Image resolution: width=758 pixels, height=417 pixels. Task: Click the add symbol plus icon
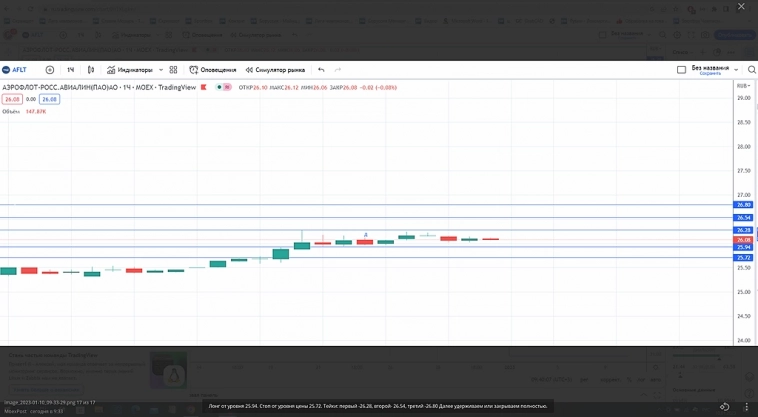50,70
